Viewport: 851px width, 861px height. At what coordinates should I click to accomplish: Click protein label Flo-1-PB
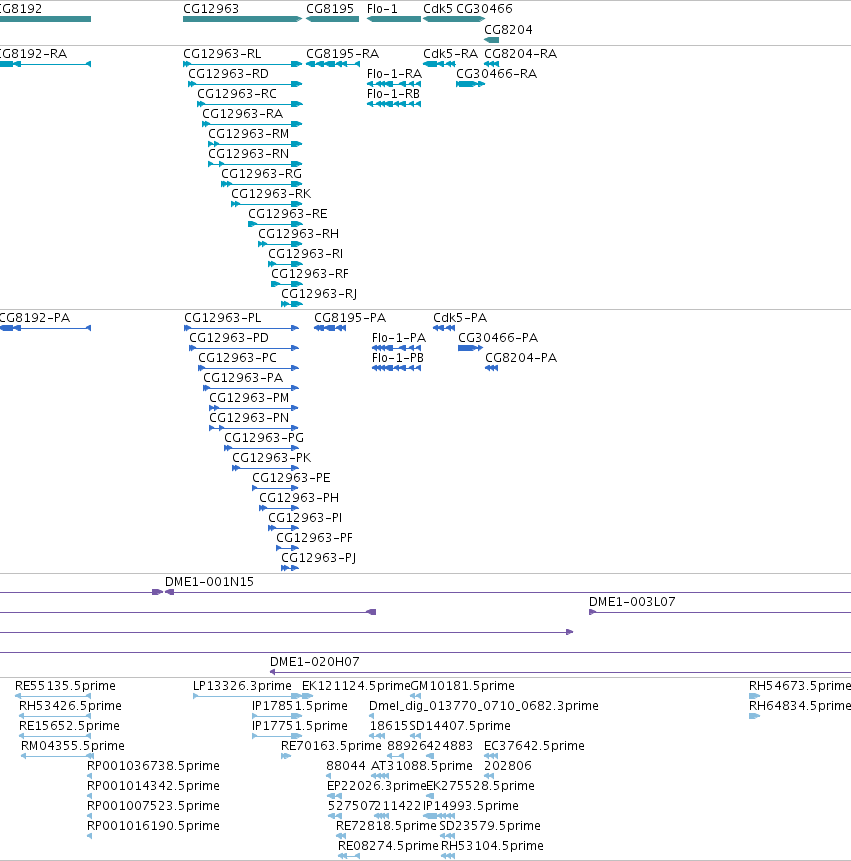398,358
